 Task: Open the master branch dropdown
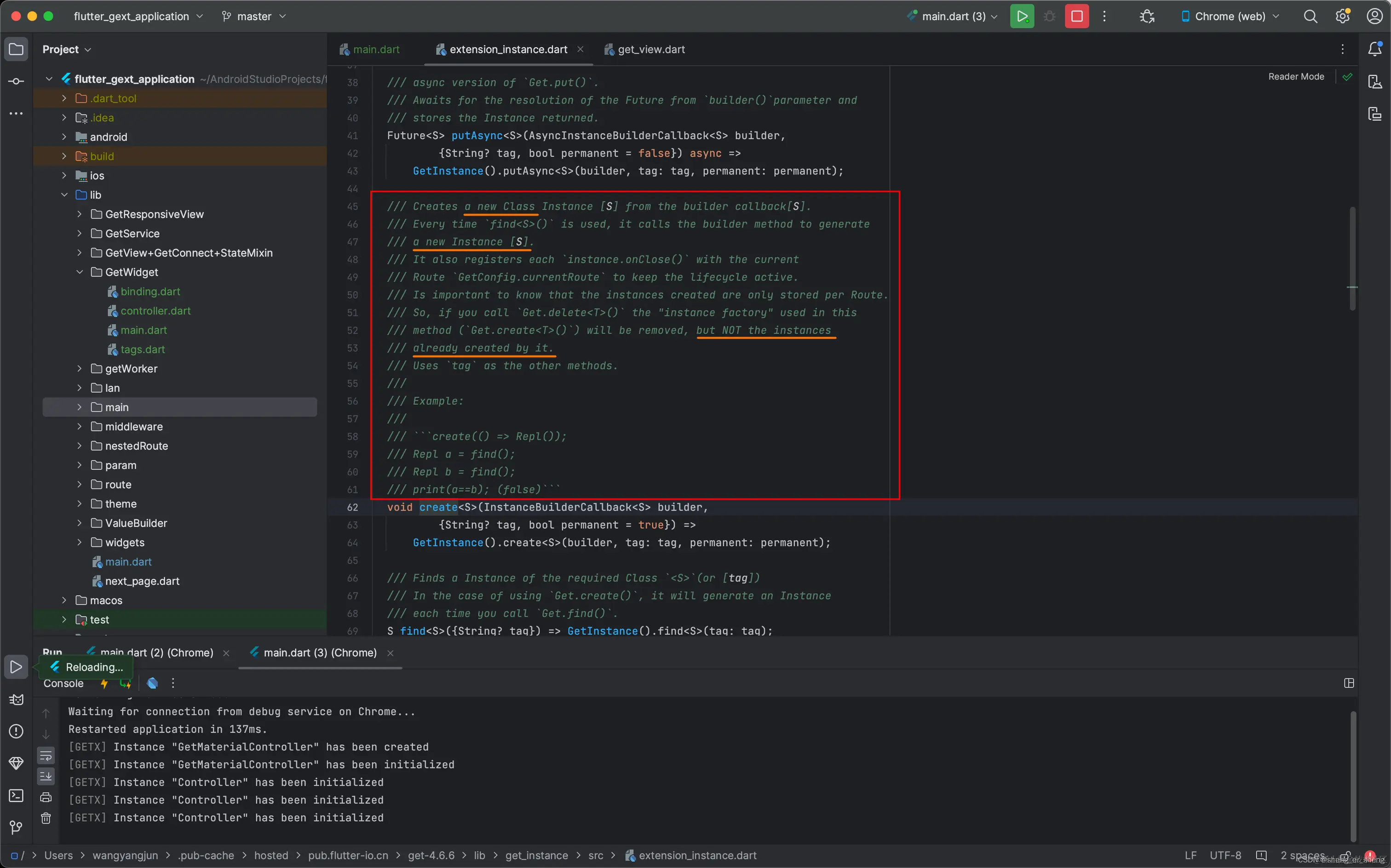pos(254,16)
